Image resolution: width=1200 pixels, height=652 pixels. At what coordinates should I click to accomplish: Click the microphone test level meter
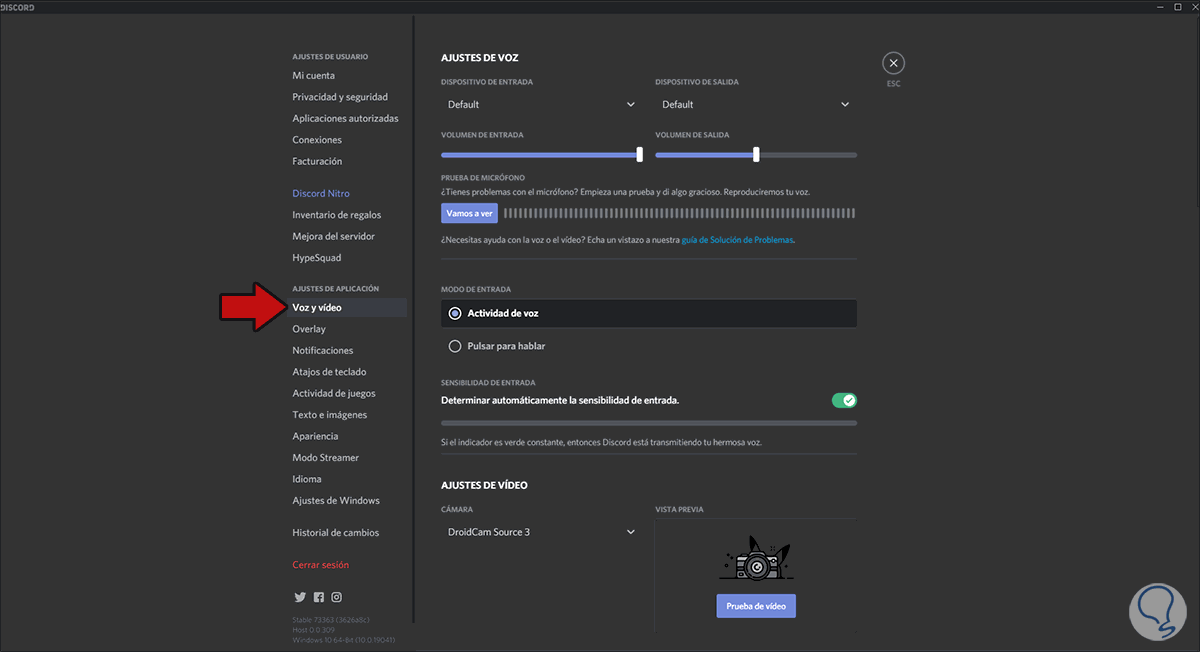[x=680, y=213]
